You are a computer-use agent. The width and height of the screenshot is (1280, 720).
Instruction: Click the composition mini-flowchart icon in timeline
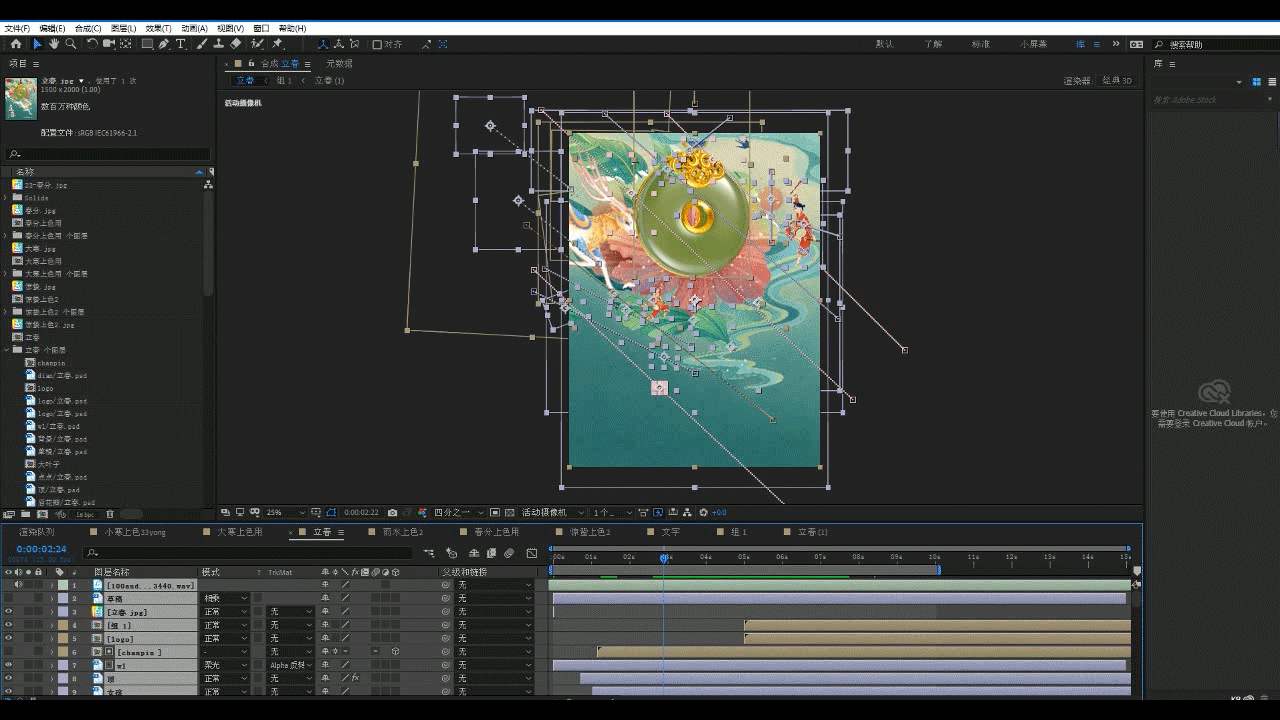point(429,552)
